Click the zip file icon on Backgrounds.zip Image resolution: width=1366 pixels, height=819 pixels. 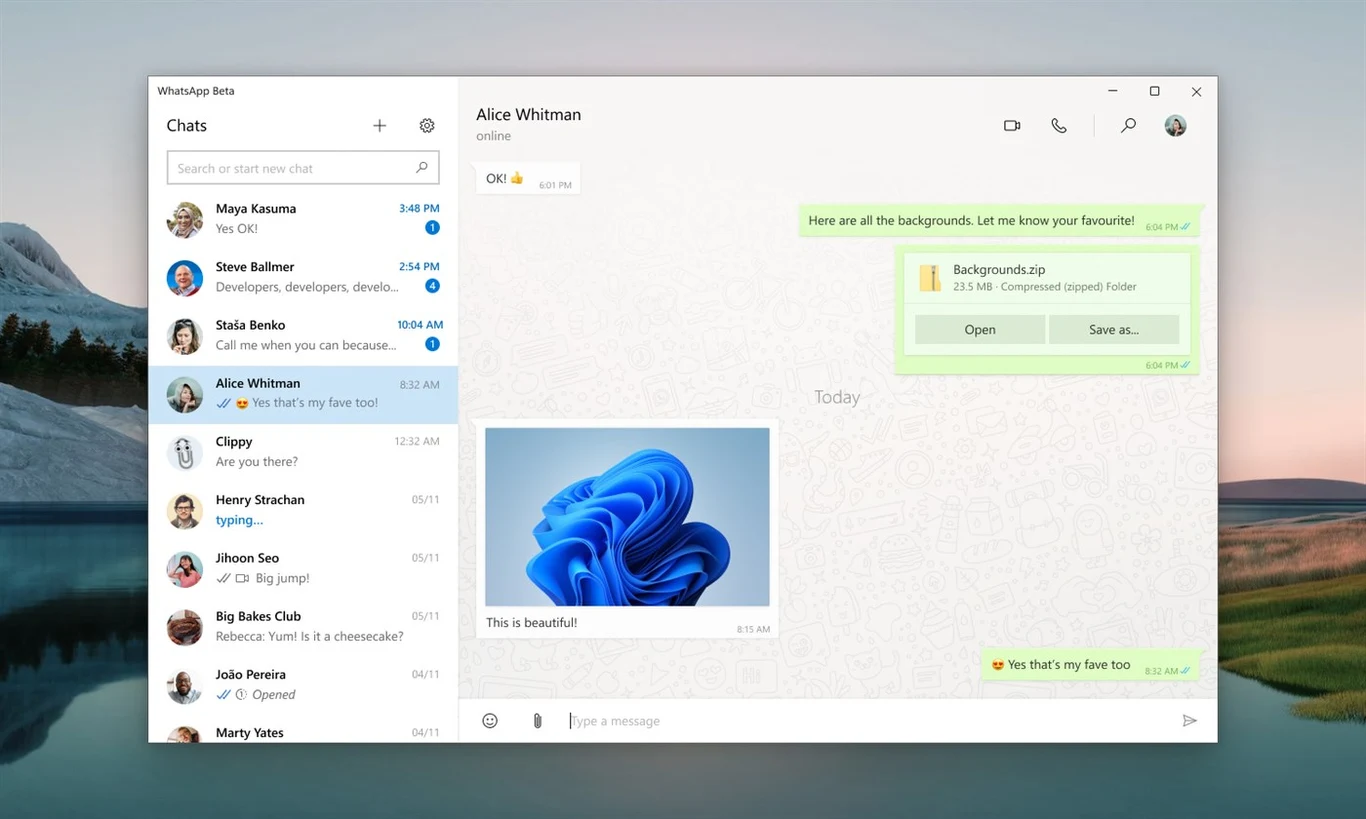coord(930,278)
